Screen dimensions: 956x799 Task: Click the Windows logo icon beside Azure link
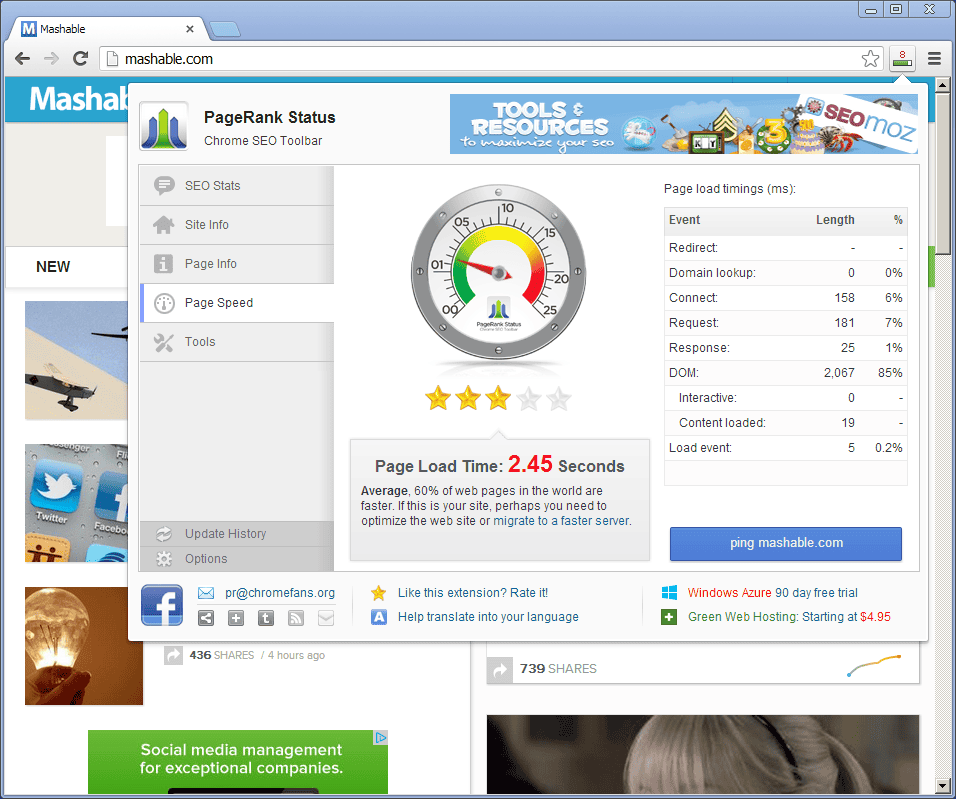coord(669,593)
